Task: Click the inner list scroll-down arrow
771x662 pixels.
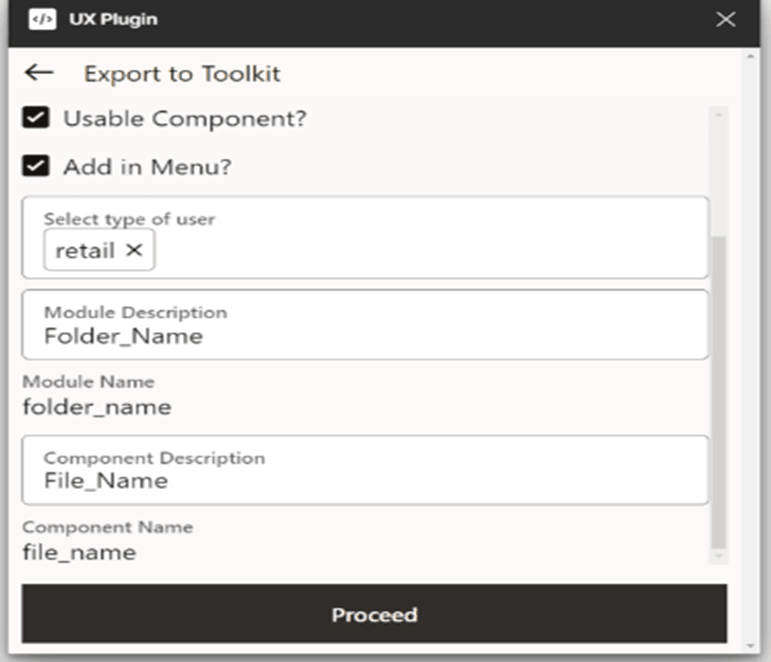Action: 718,555
